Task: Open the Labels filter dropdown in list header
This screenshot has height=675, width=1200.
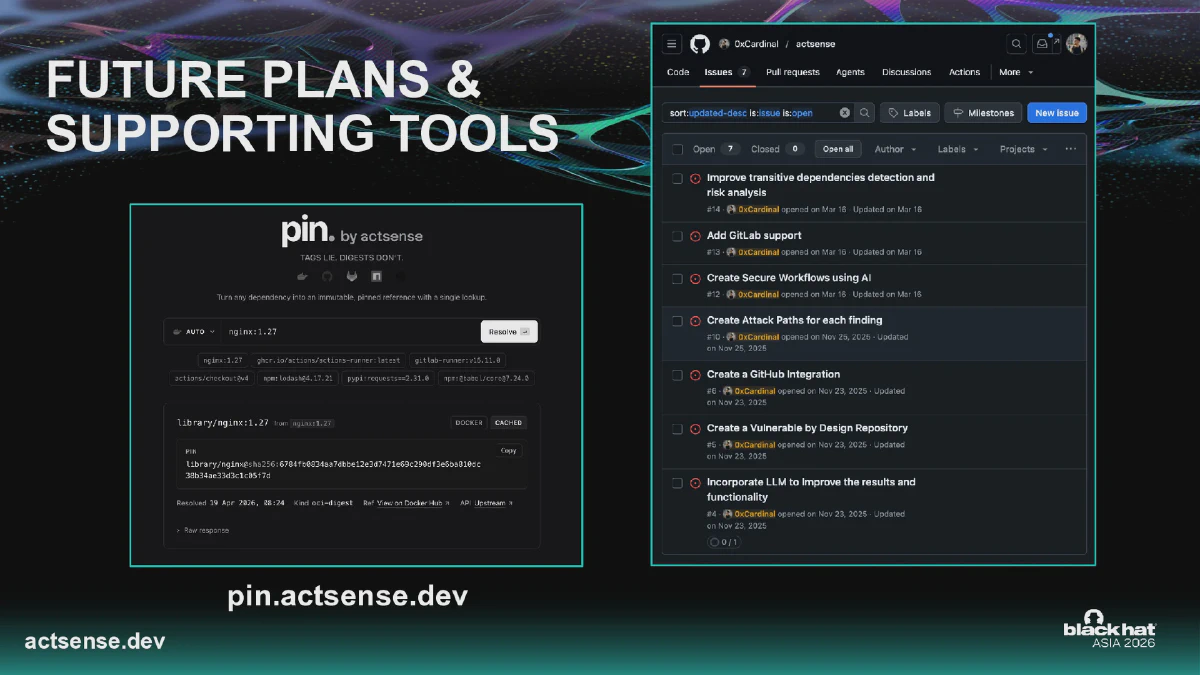Action: tap(958, 149)
